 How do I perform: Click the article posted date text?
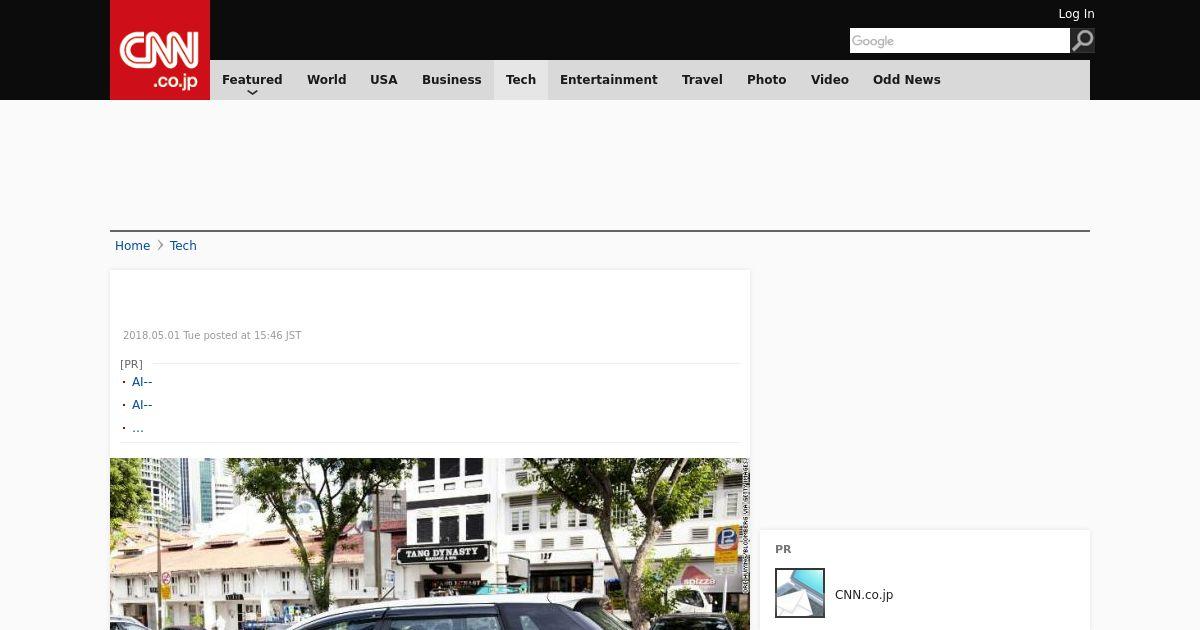pyautogui.click(x=212, y=336)
